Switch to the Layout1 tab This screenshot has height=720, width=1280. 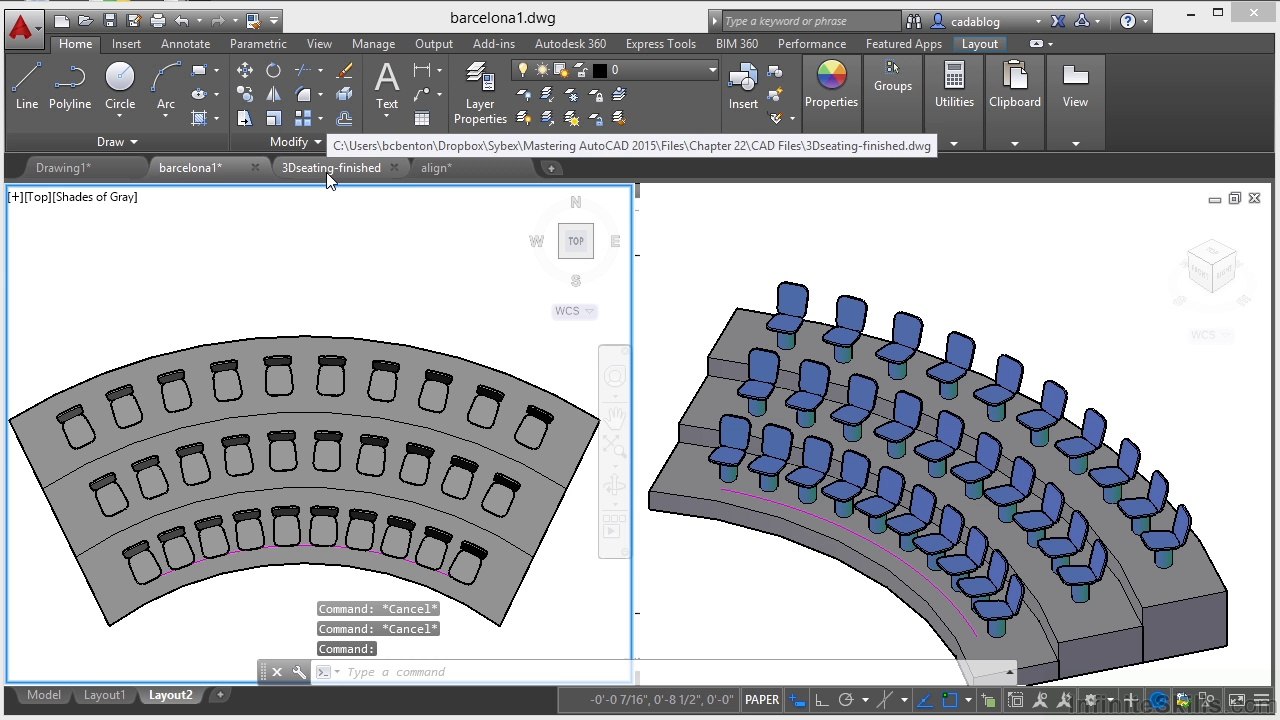coord(104,695)
